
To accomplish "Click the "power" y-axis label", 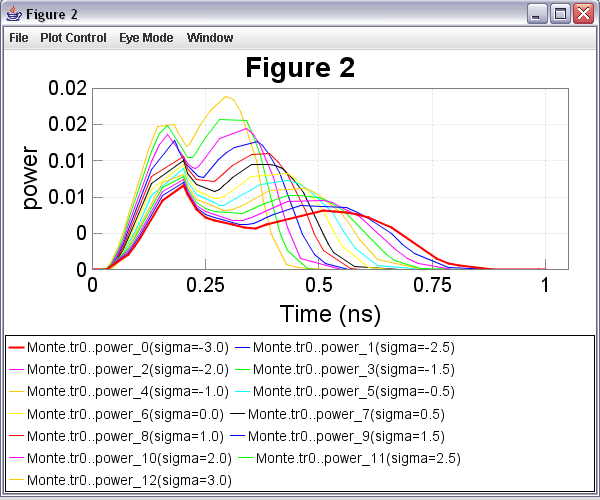I will point(31,178).
